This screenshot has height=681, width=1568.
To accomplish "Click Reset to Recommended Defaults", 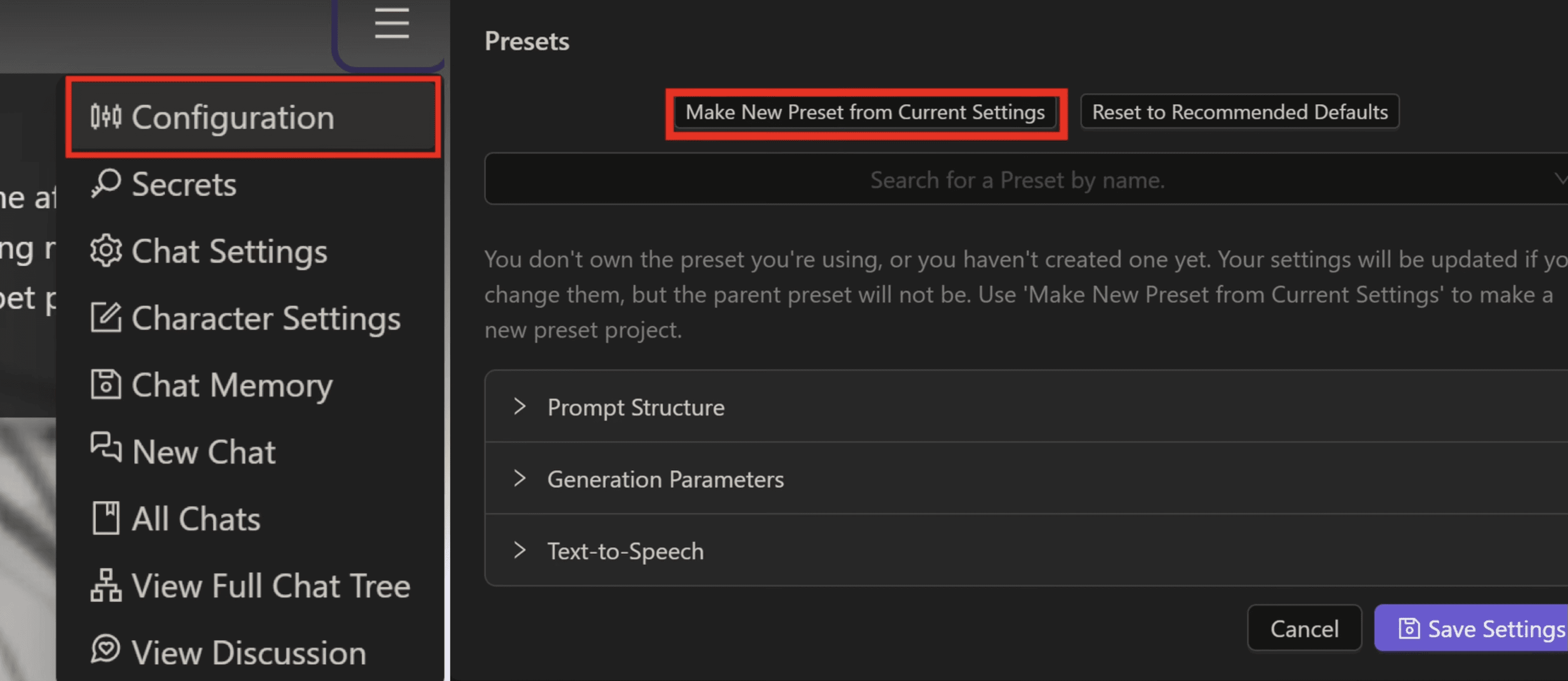I will pyautogui.click(x=1239, y=112).
